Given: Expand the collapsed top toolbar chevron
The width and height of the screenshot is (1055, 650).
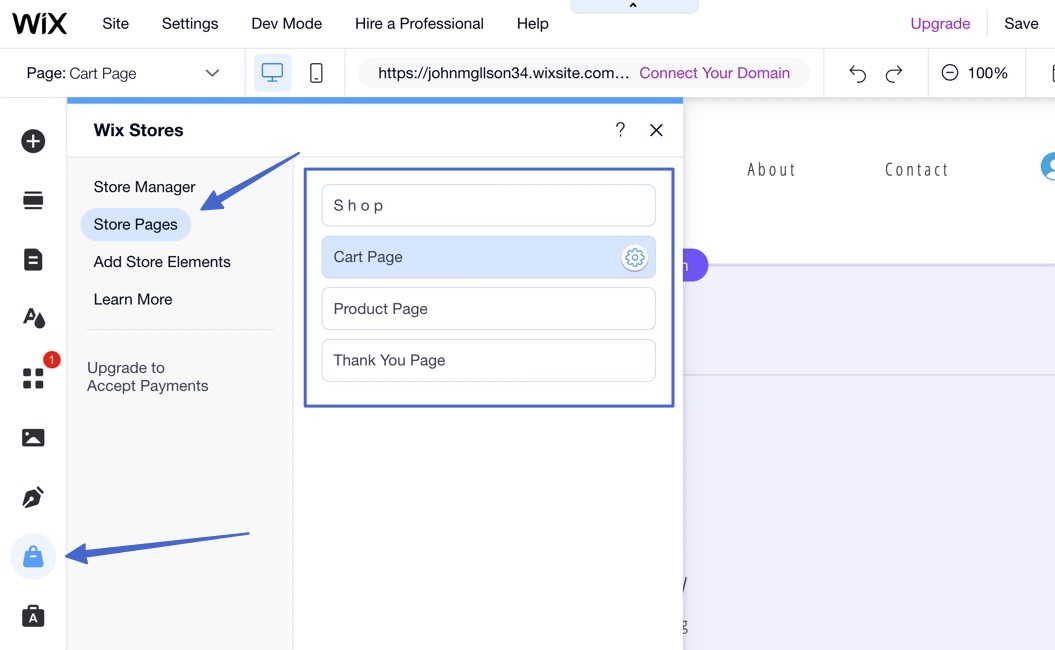Looking at the screenshot, I should 634,5.
